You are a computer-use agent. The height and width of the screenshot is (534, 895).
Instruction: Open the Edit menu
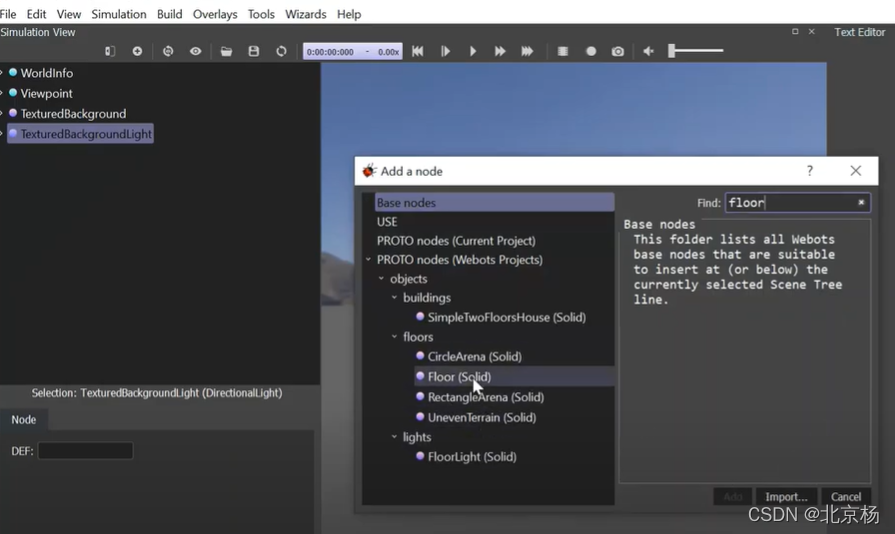point(36,14)
